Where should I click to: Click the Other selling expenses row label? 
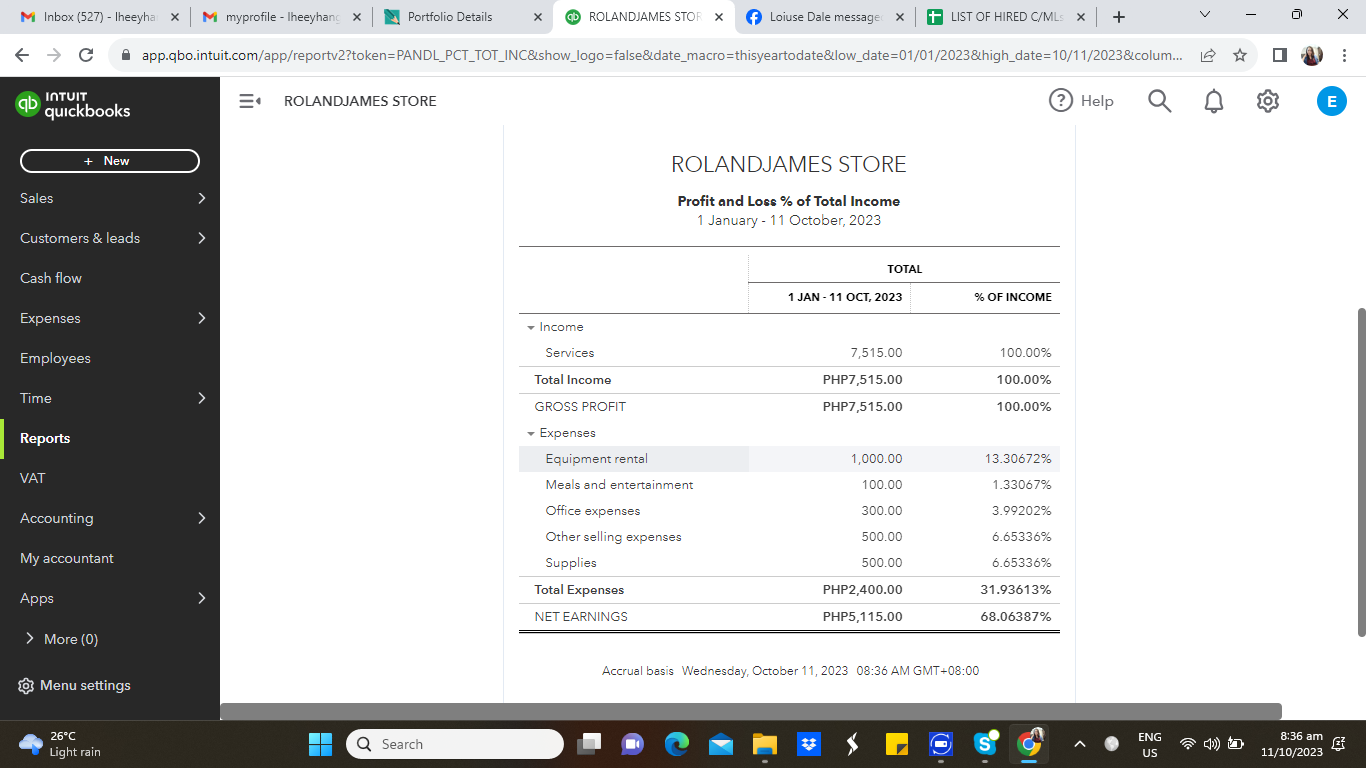[613, 537]
